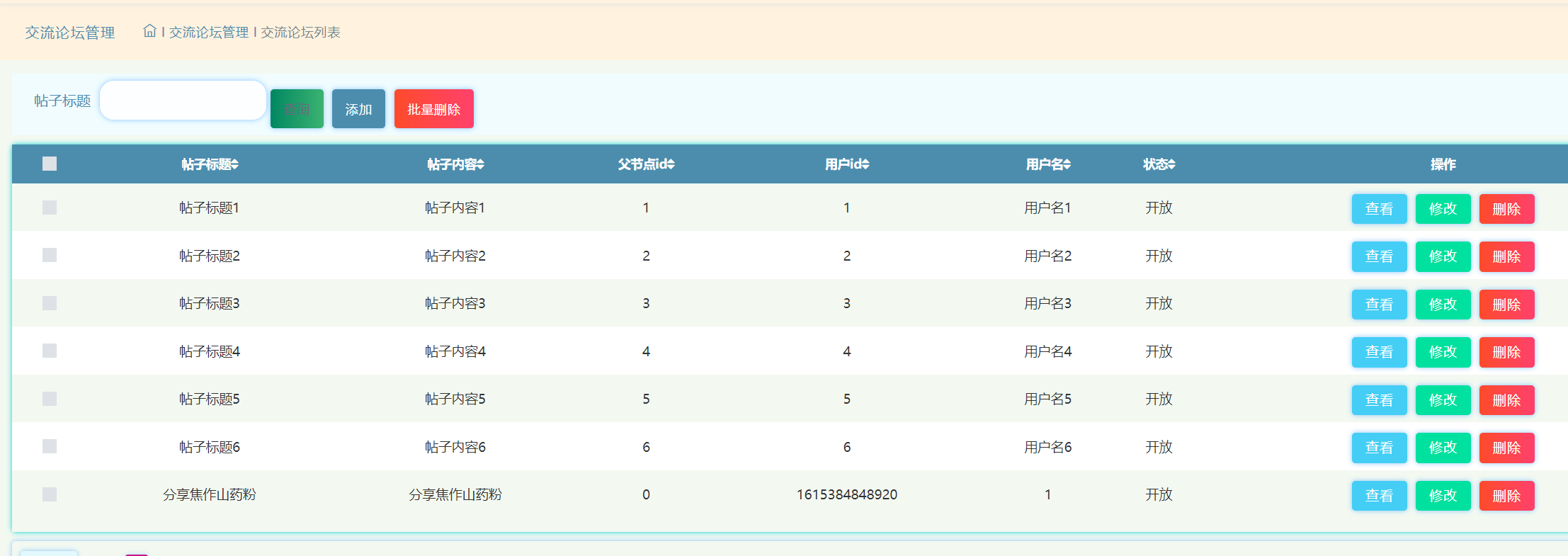Go to 交流论坛列表 breadcrumb item

[x=300, y=33]
